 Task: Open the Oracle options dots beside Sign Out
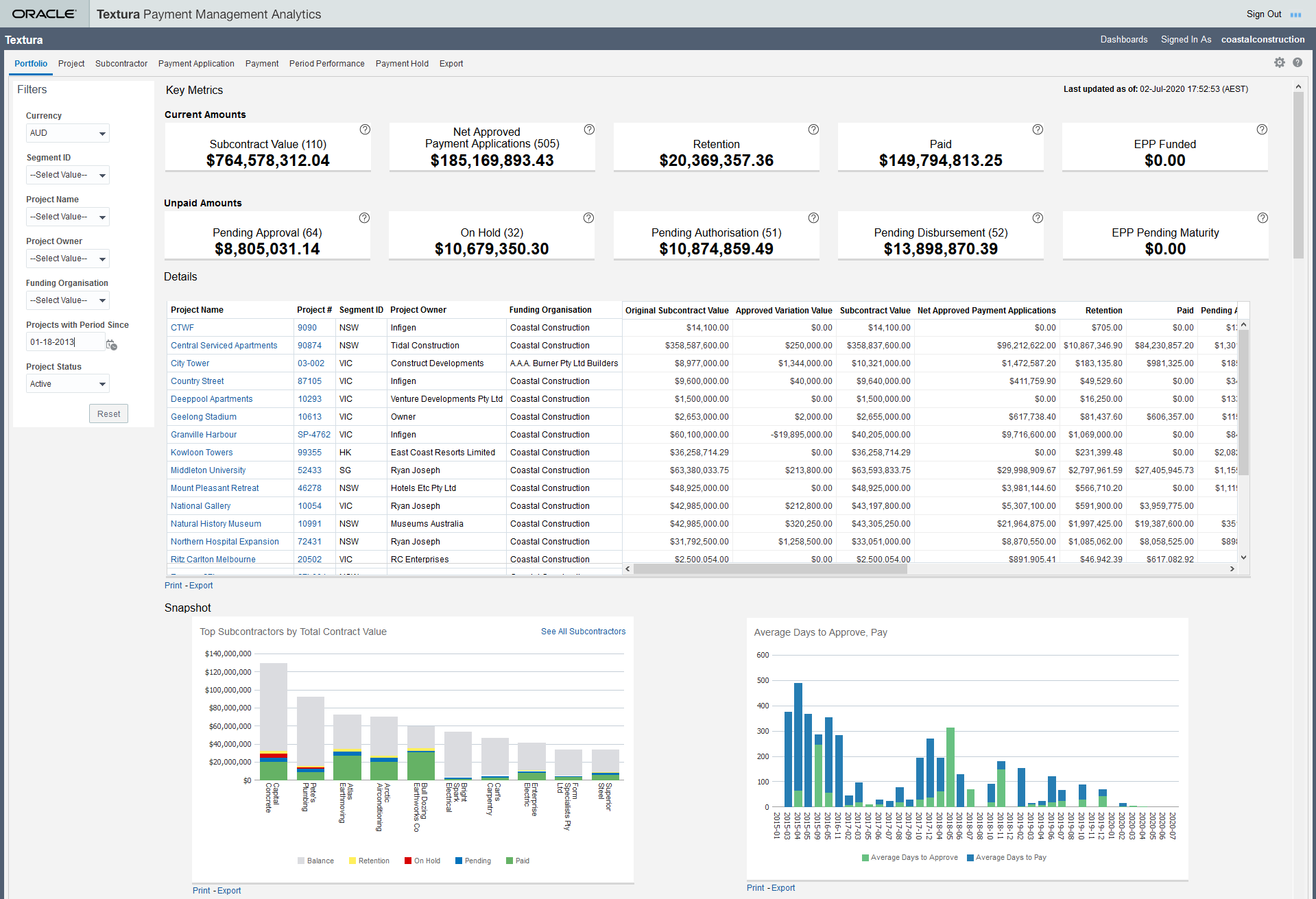coord(1295,14)
